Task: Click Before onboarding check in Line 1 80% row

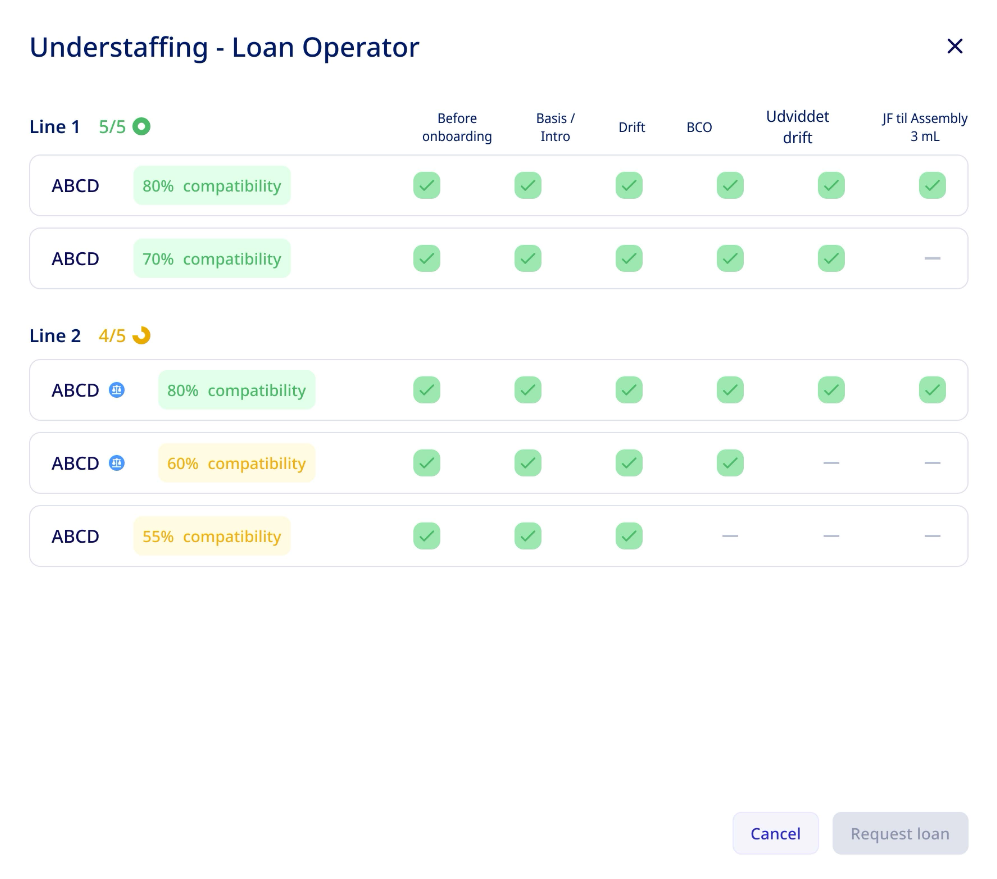Action: (427, 186)
